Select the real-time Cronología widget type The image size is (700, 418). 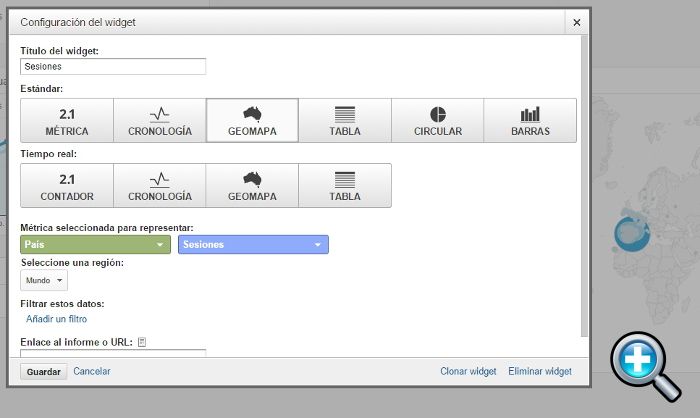coord(160,185)
